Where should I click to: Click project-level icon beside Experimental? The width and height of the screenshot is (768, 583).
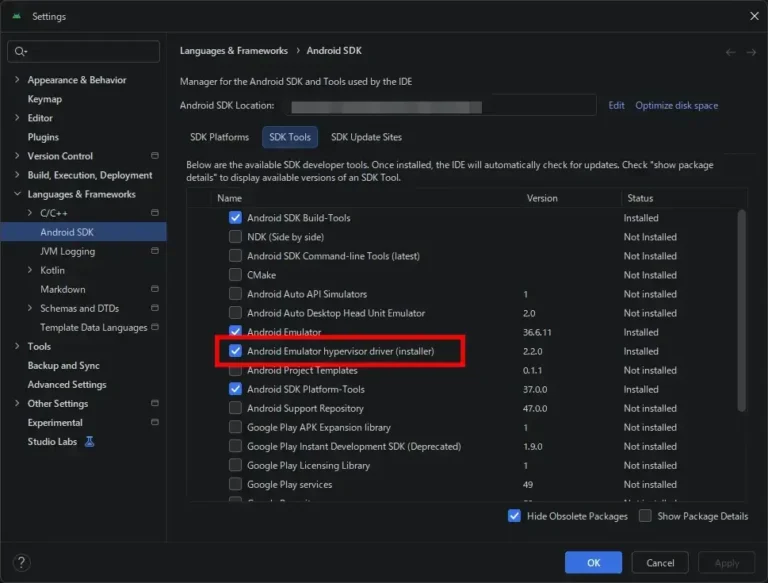pyautogui.click(x=155, y=422)
